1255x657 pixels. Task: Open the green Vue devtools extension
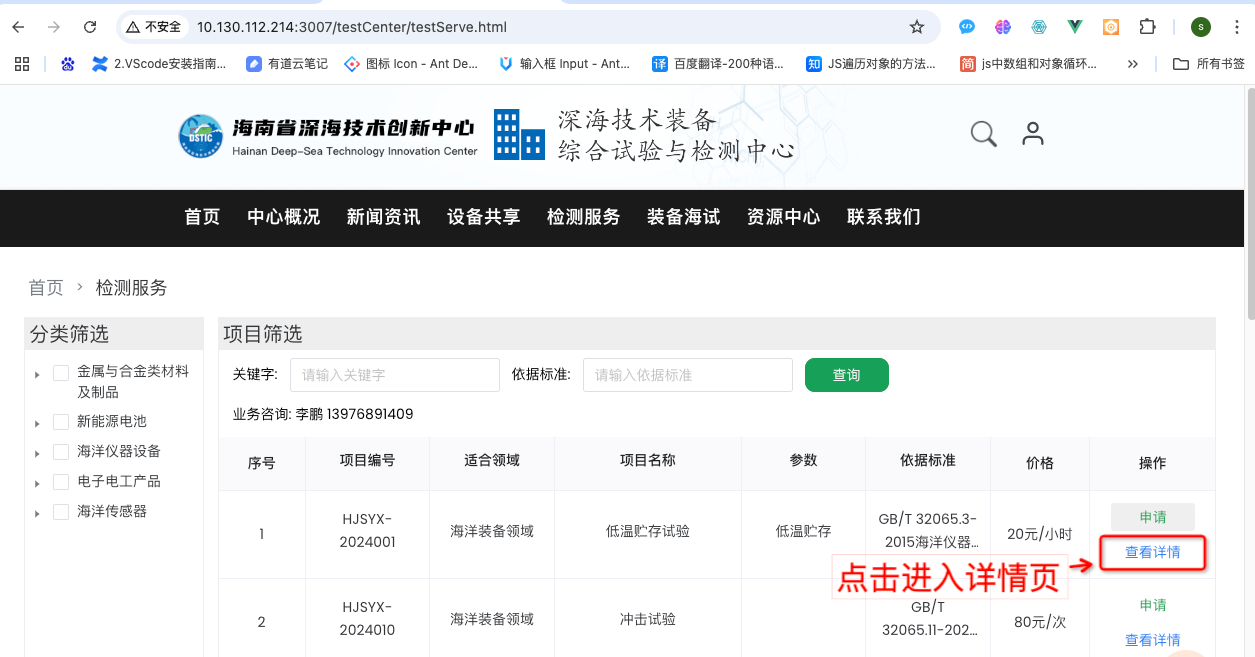tap(1075, 27)
